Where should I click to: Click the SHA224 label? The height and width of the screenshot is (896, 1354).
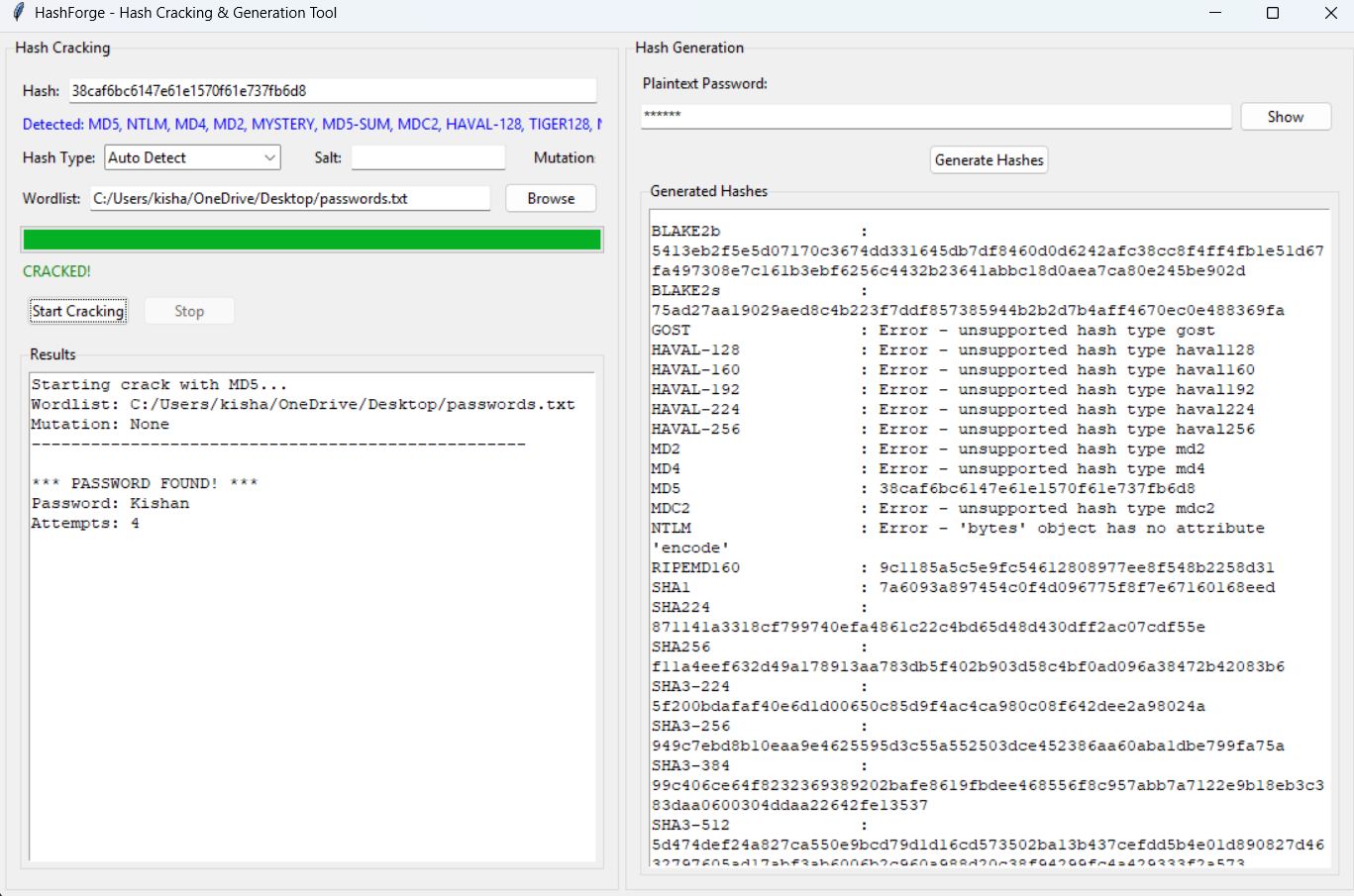[680, 607]
